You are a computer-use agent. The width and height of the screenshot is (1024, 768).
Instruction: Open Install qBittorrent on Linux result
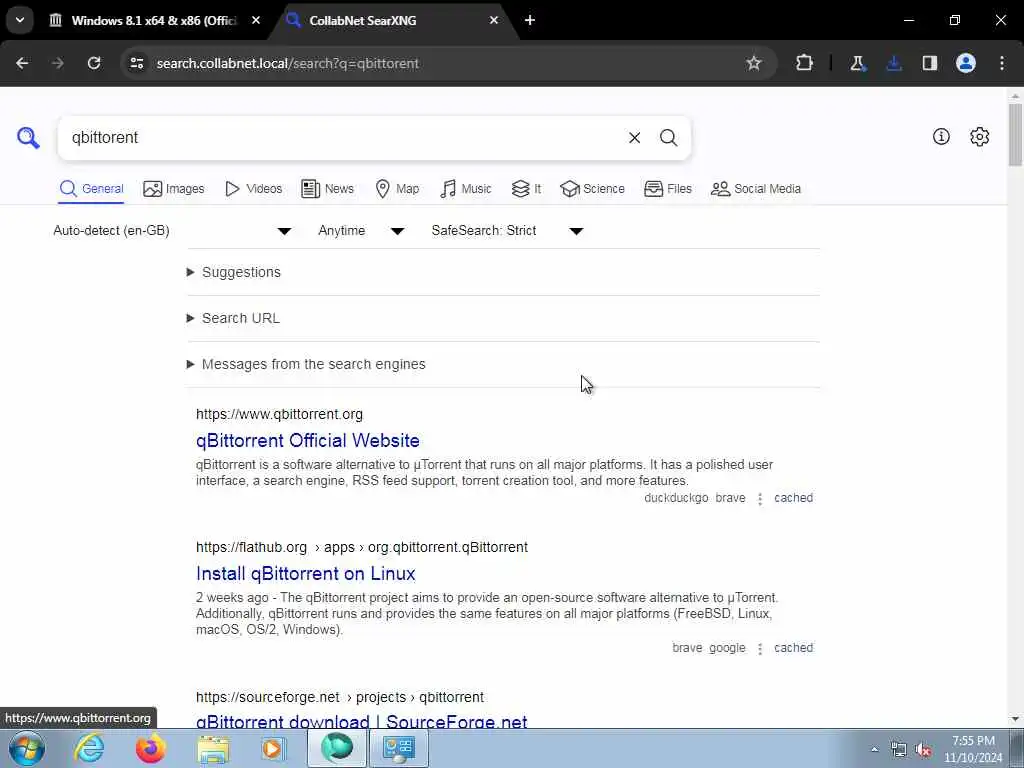pyautogui.click(x=306, y=573)
